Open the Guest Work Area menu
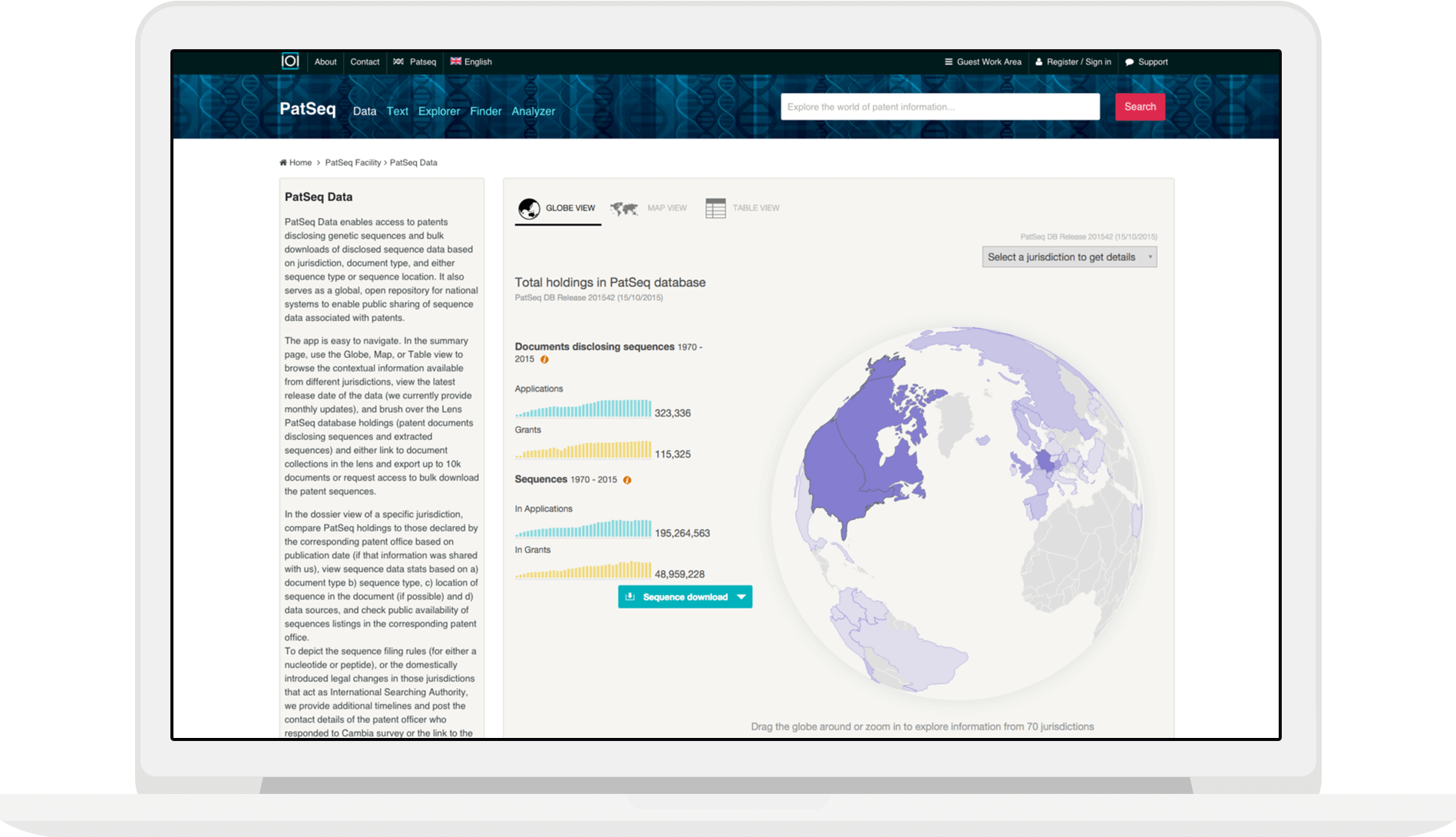 tap(982, 62)
